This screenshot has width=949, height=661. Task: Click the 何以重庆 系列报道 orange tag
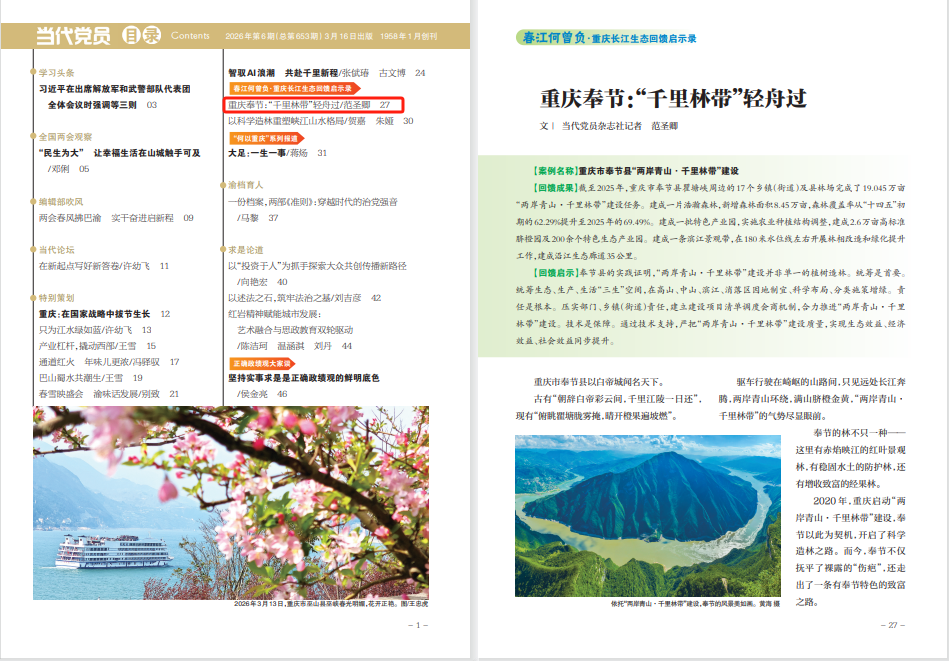266,138
